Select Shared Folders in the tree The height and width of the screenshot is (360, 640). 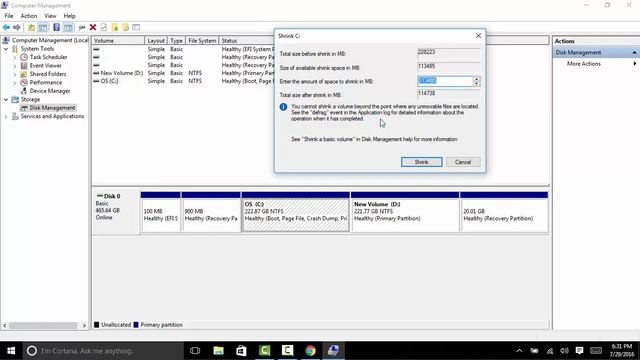48,74
